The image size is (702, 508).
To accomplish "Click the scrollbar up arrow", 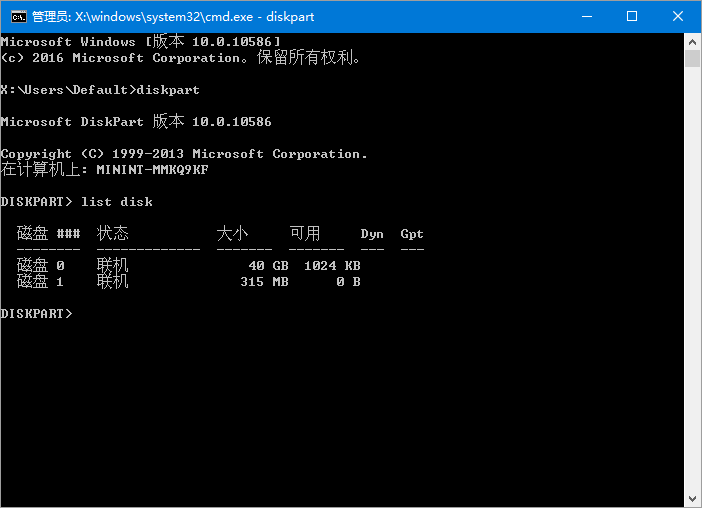I will coord(692,41).
